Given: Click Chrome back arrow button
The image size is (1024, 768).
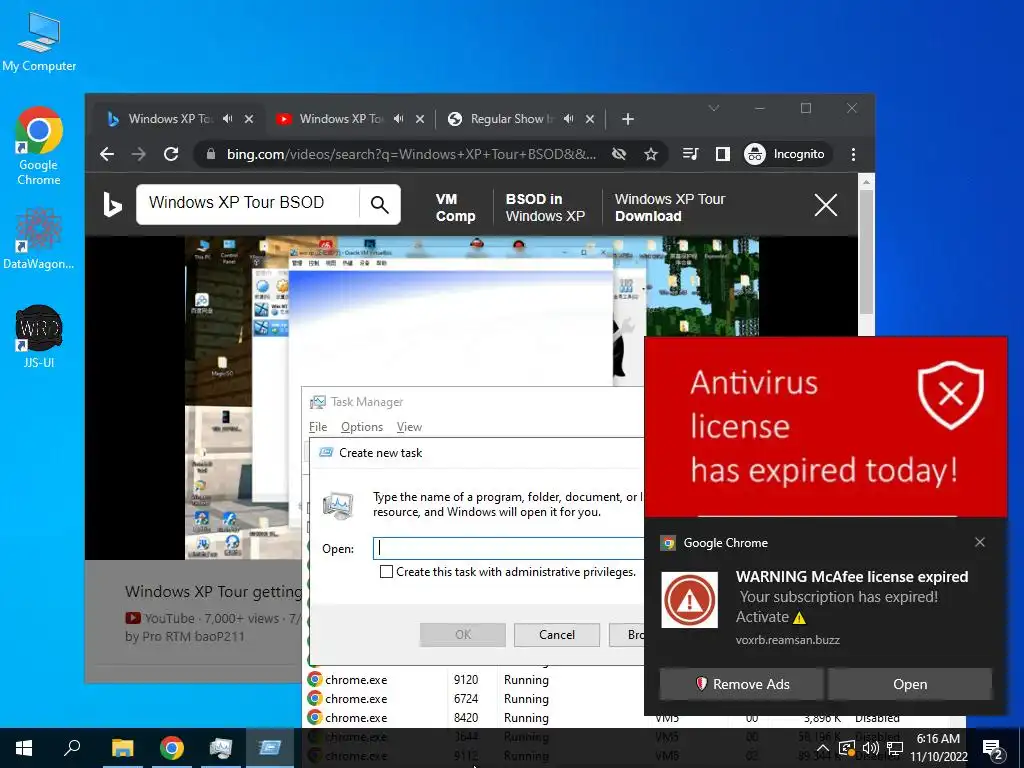Looking at the screenshot, I should [107, 154].
